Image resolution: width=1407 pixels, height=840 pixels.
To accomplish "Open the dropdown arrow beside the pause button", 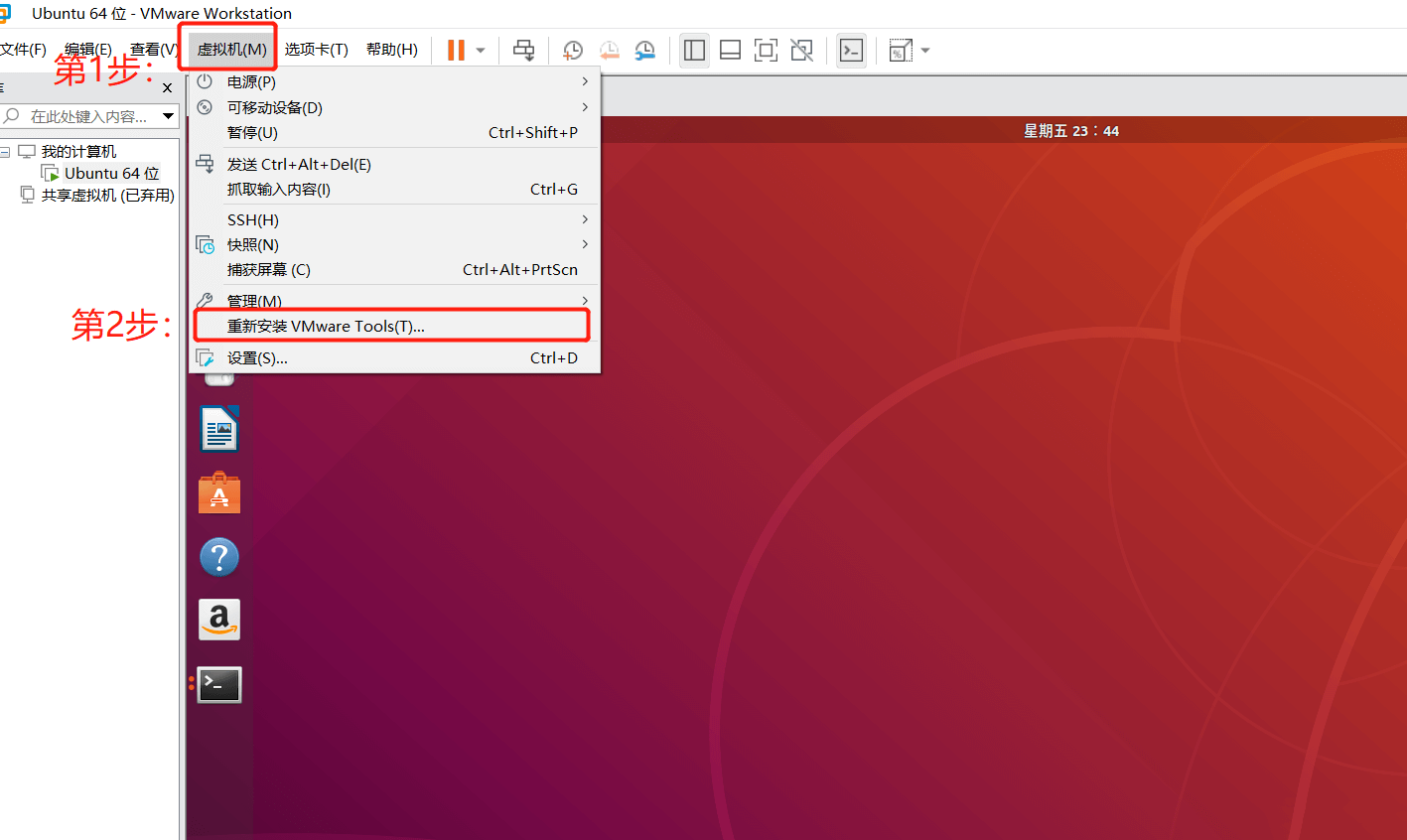I will point(481,50).
